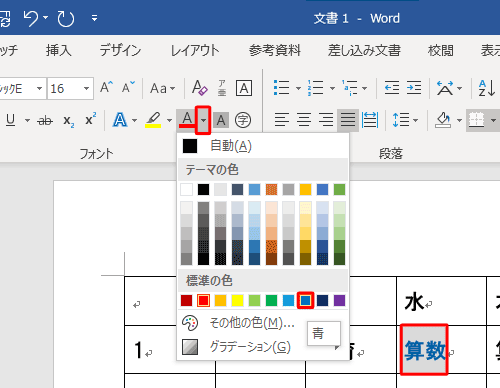Screen dimensions: 500x388
Task: Choose 青 blue standard color
Action: tap(306, 300)
